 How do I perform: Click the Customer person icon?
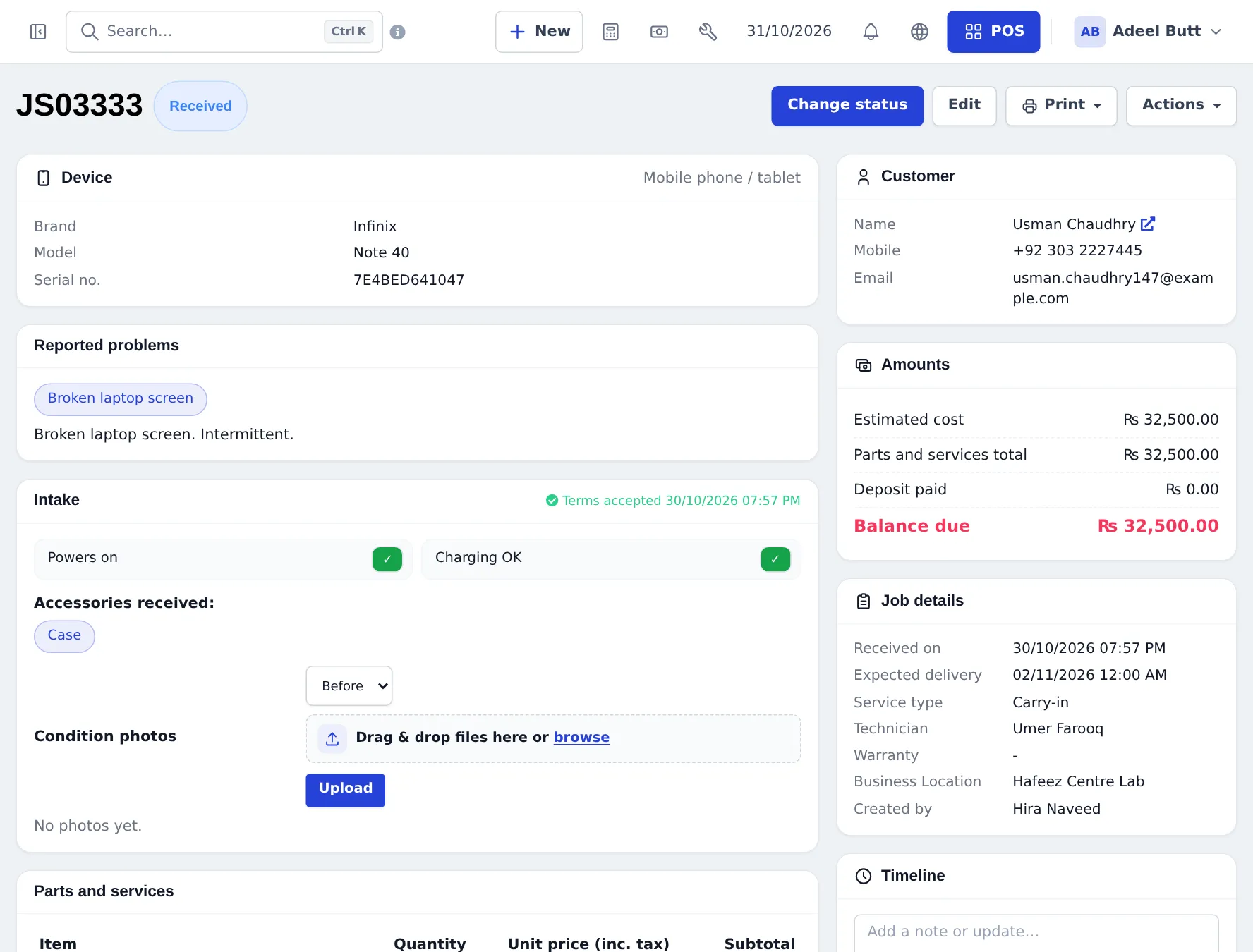[x=864, y=176]
